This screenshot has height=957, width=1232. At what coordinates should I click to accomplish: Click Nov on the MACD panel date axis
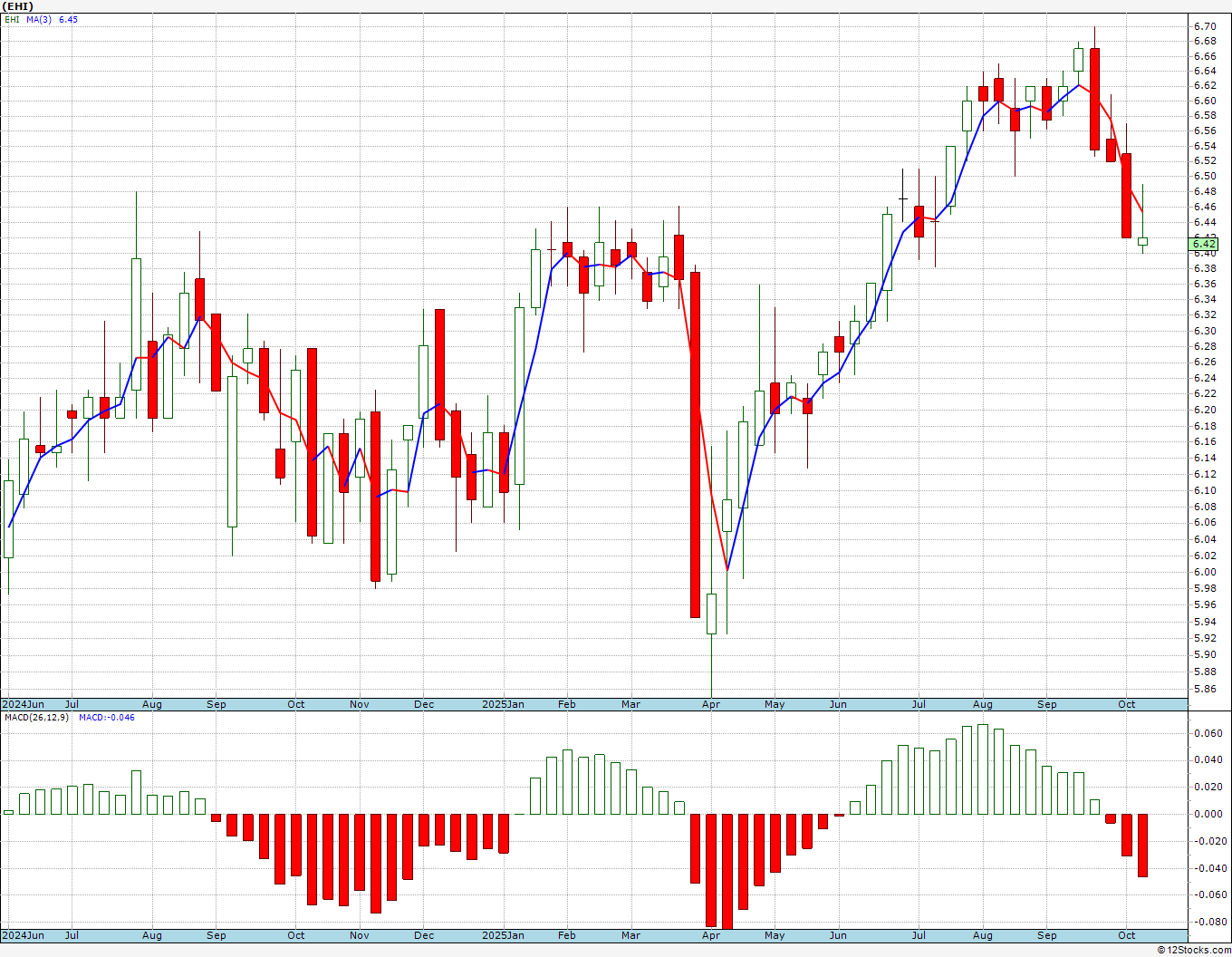(x=360, y=935)
